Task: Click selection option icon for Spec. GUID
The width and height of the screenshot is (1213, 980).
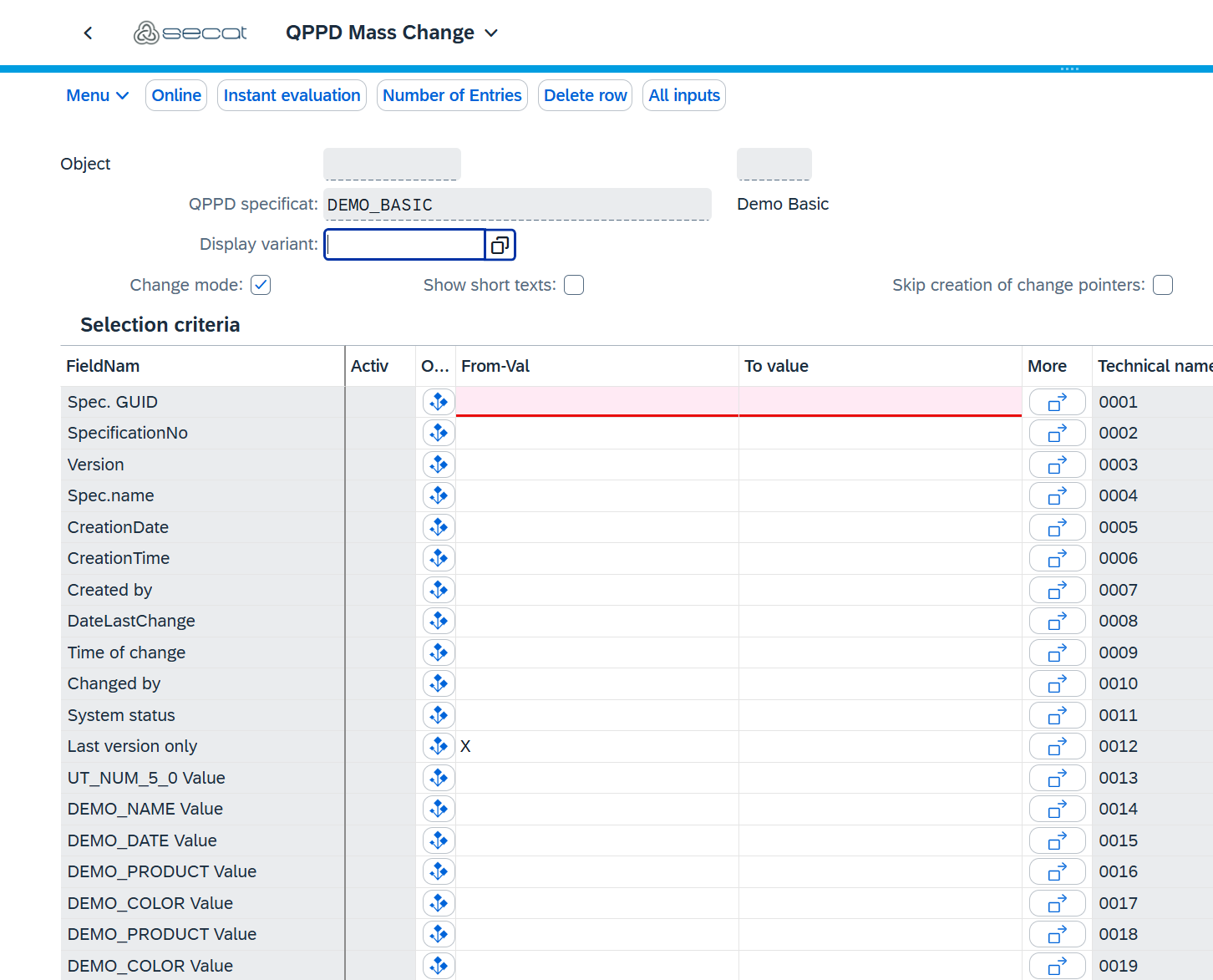Action: (x=439, y=402)
